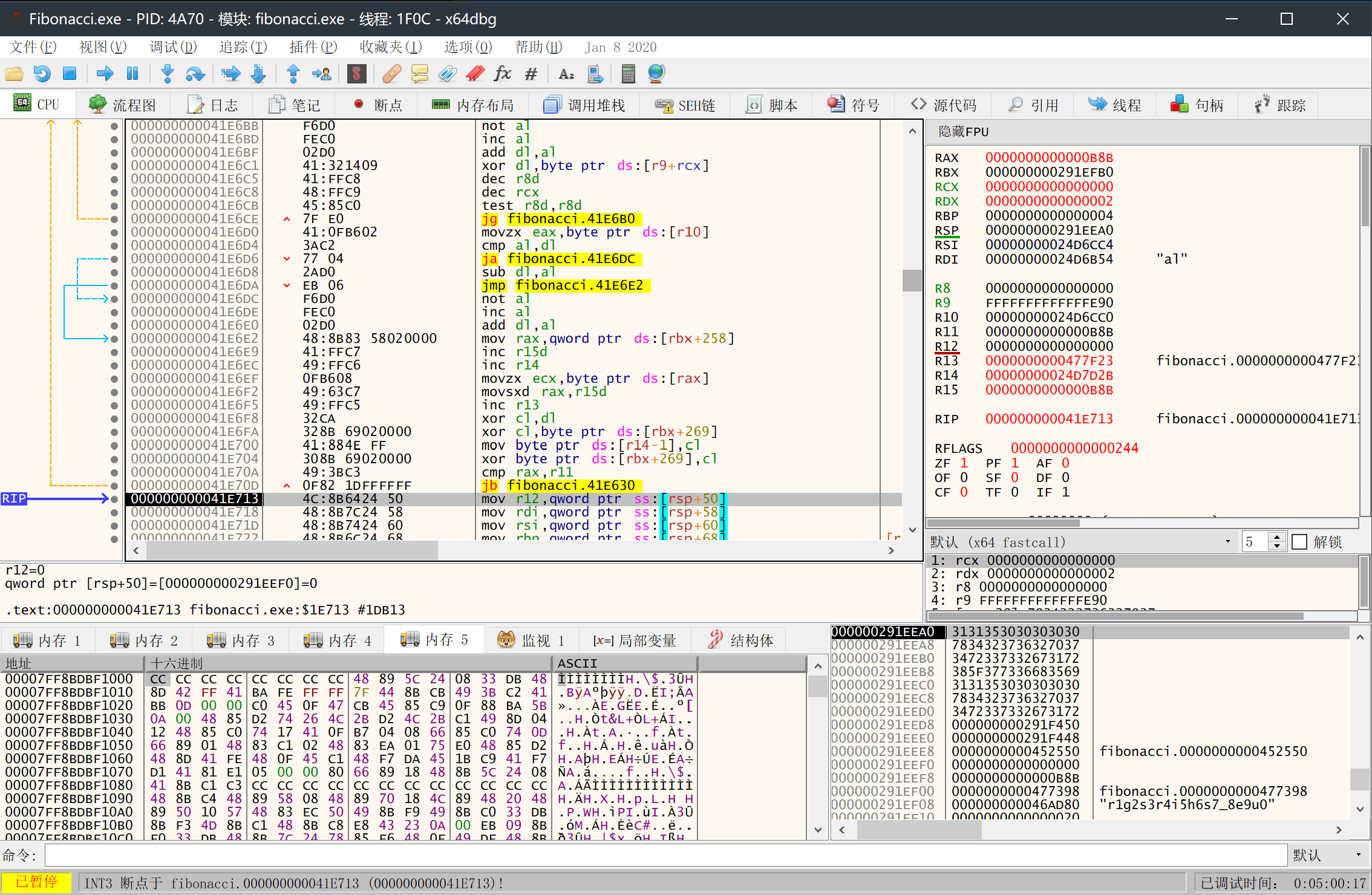Open the 调用堆栈 call stack tab

(x=584, y=105)
